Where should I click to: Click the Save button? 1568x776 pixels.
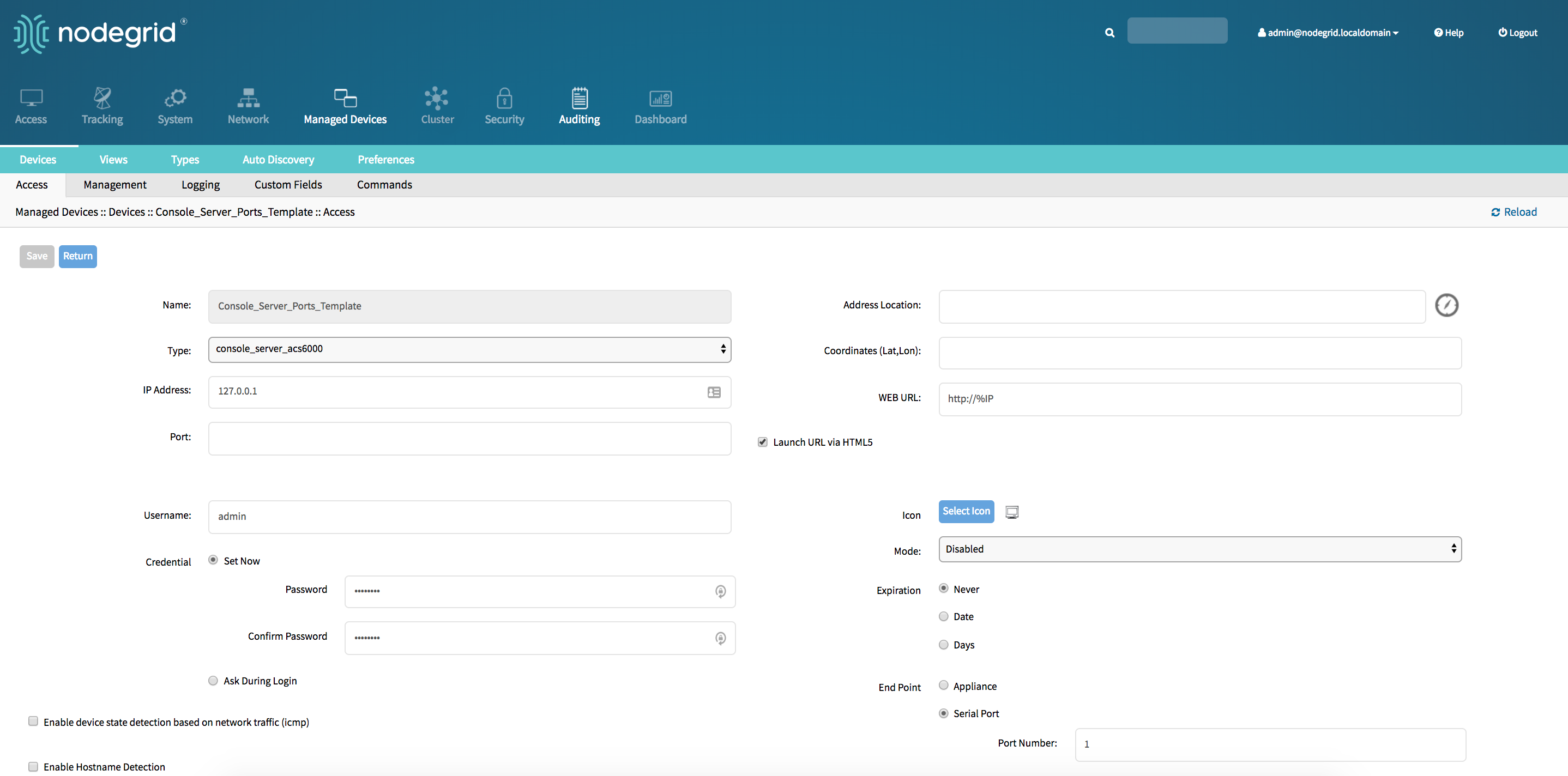(37, 256)
